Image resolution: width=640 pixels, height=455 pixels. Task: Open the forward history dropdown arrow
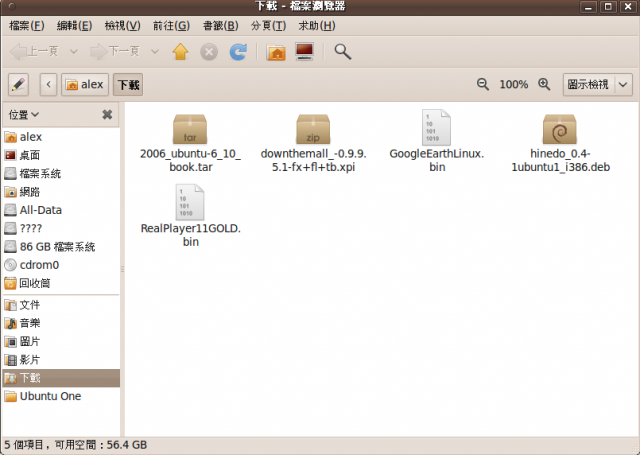click(155, 52)
